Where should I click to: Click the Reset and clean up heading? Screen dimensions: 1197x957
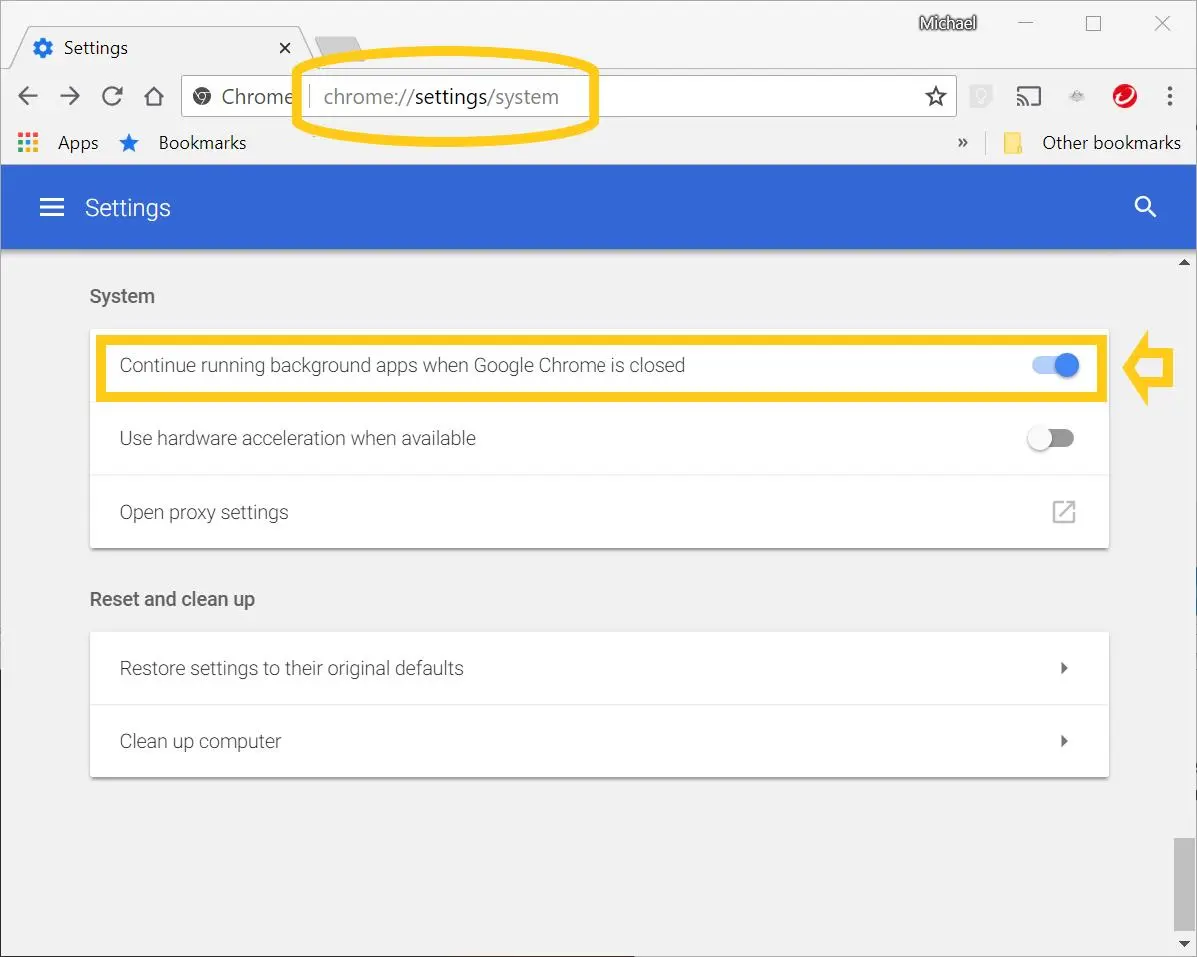[x=173, y=599]
